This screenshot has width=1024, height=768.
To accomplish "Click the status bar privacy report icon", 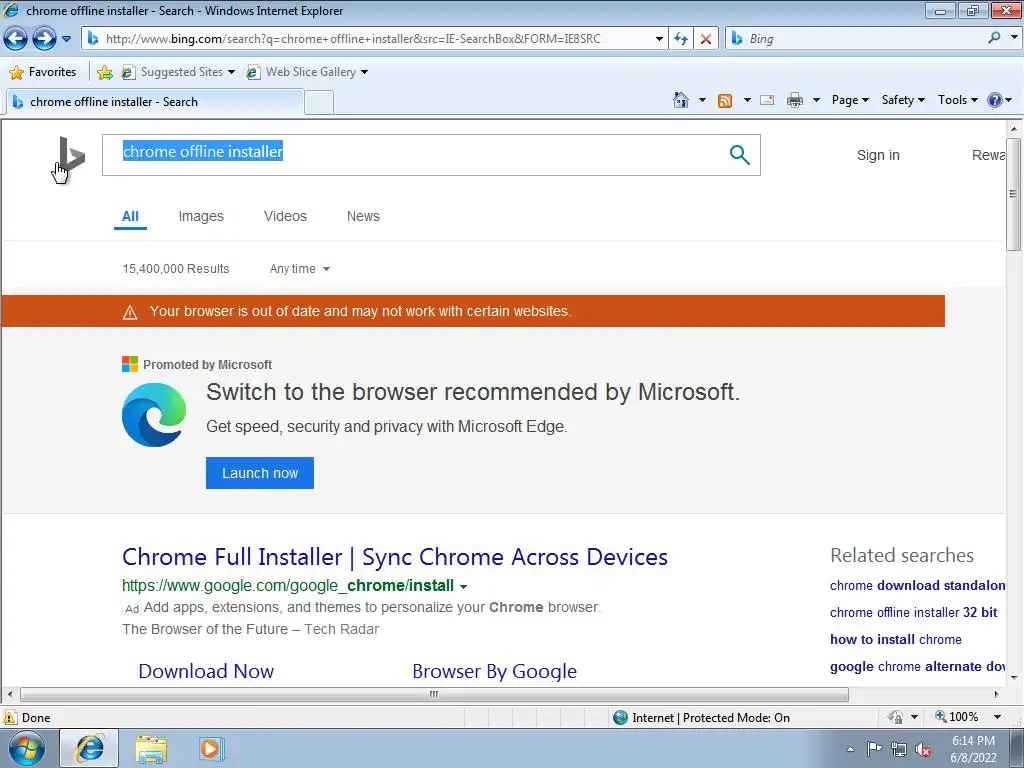I will coord(895,717).
